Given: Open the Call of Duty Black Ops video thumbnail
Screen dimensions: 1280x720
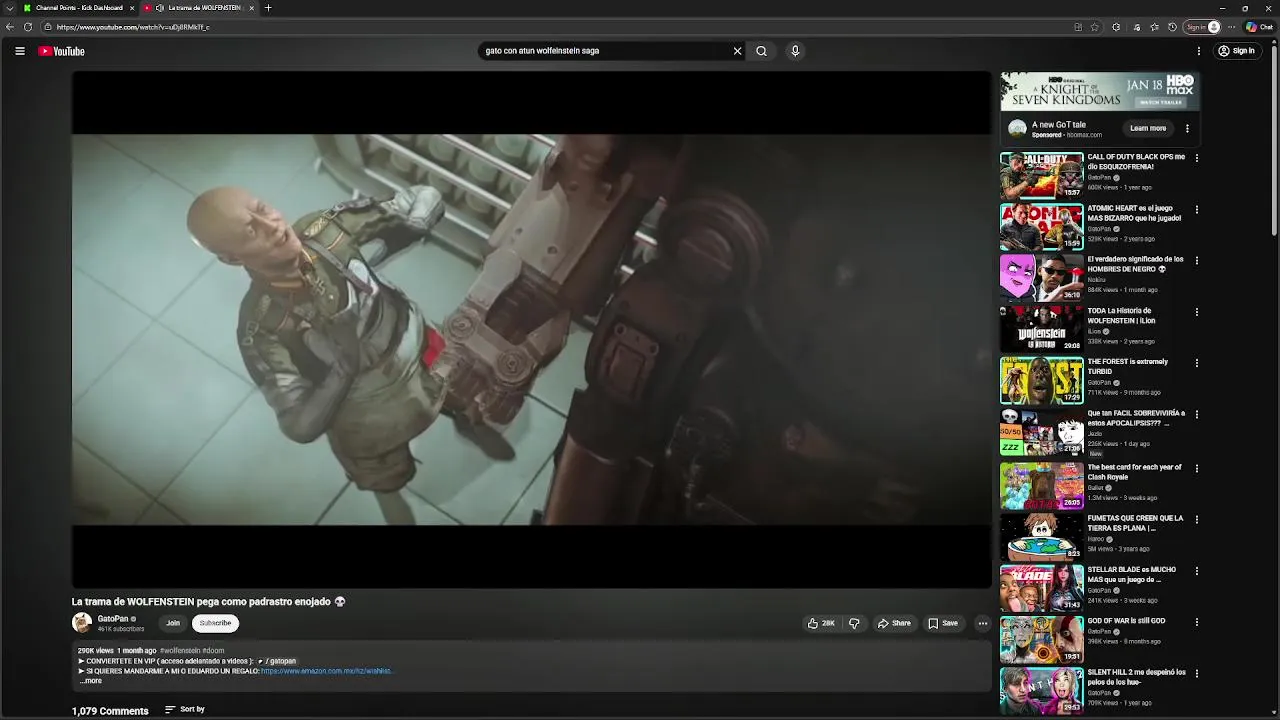Looking at the screenshot, I should (1042, 175).
